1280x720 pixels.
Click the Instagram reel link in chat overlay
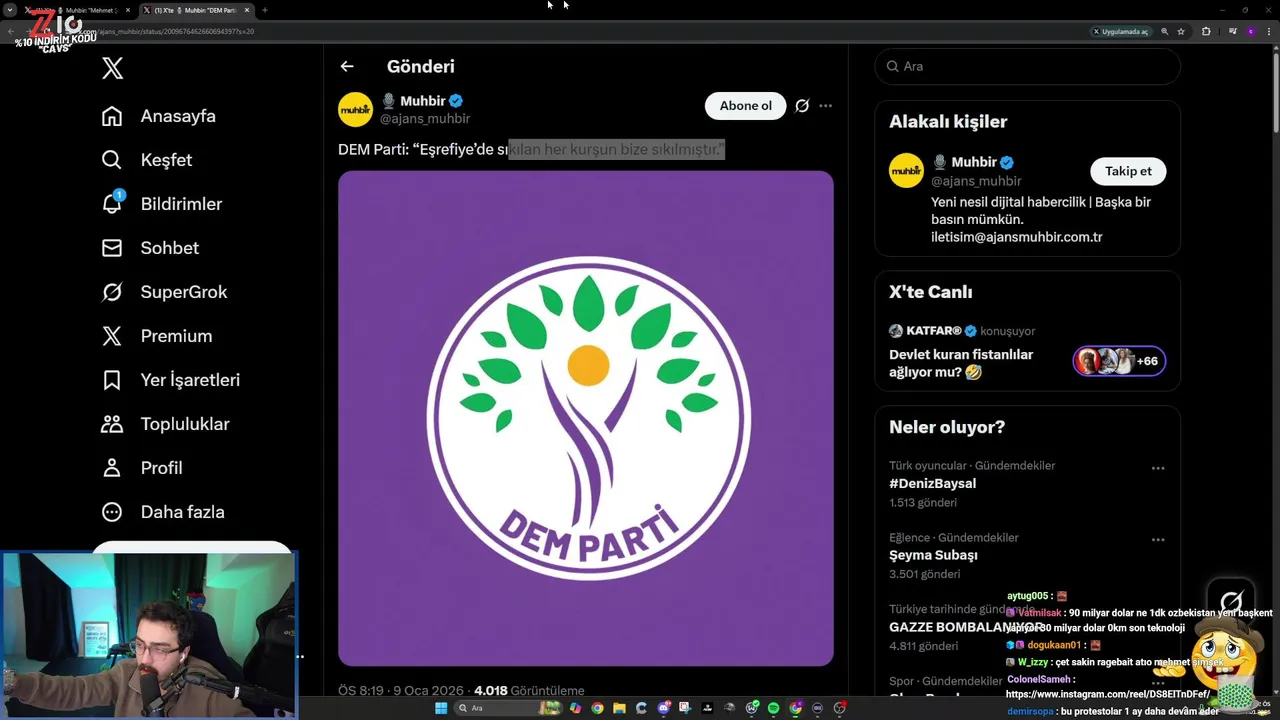pyautogui.click(x=1108, y=694)
